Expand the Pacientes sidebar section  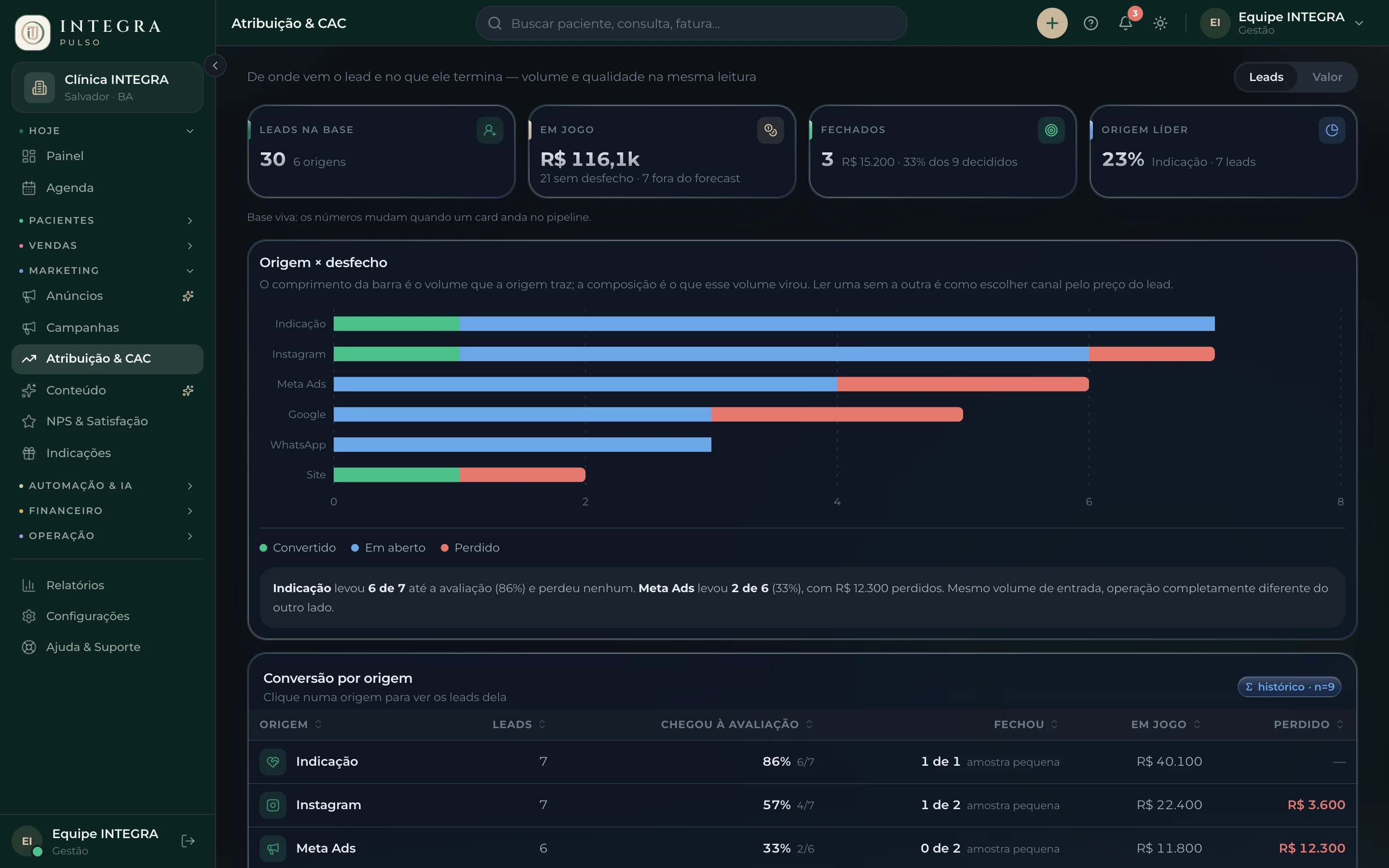coord(107,220)
